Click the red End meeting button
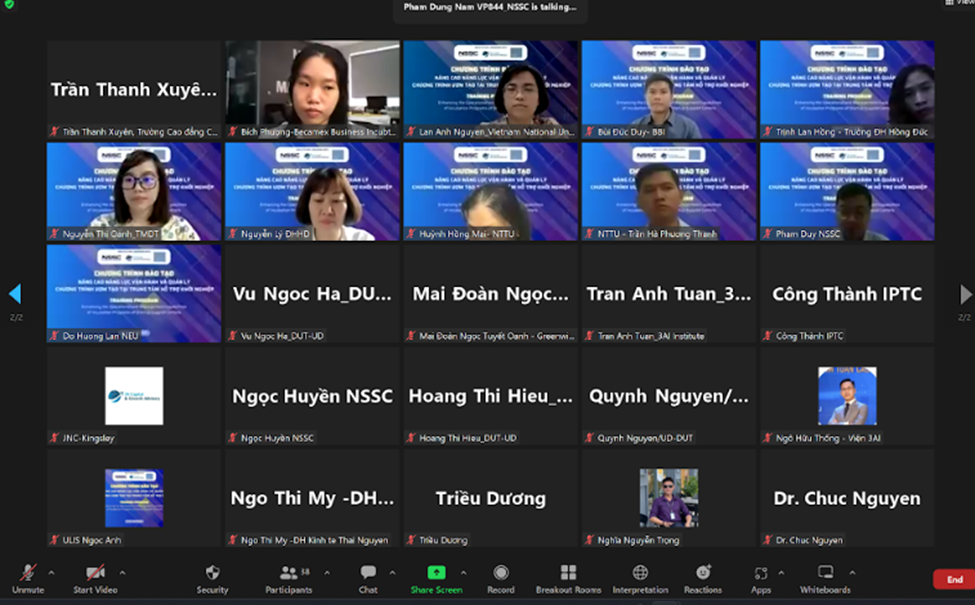This screenshot has width=975, height=605. click(x=953, y=580)
